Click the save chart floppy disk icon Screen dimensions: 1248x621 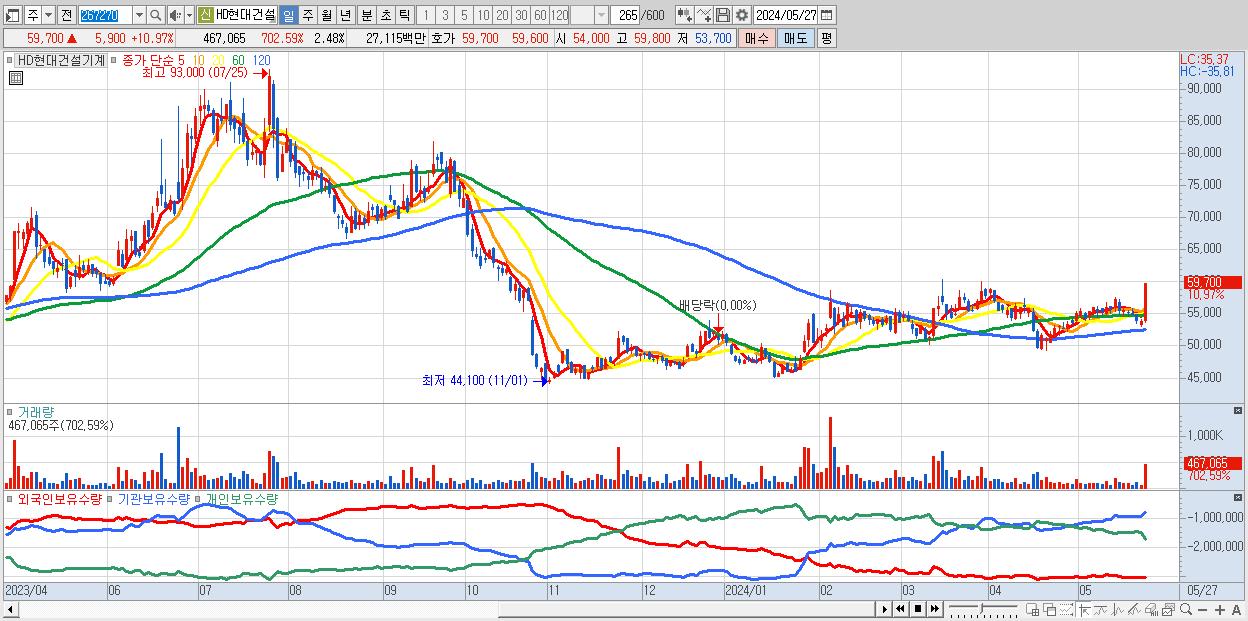coord(722,15)
